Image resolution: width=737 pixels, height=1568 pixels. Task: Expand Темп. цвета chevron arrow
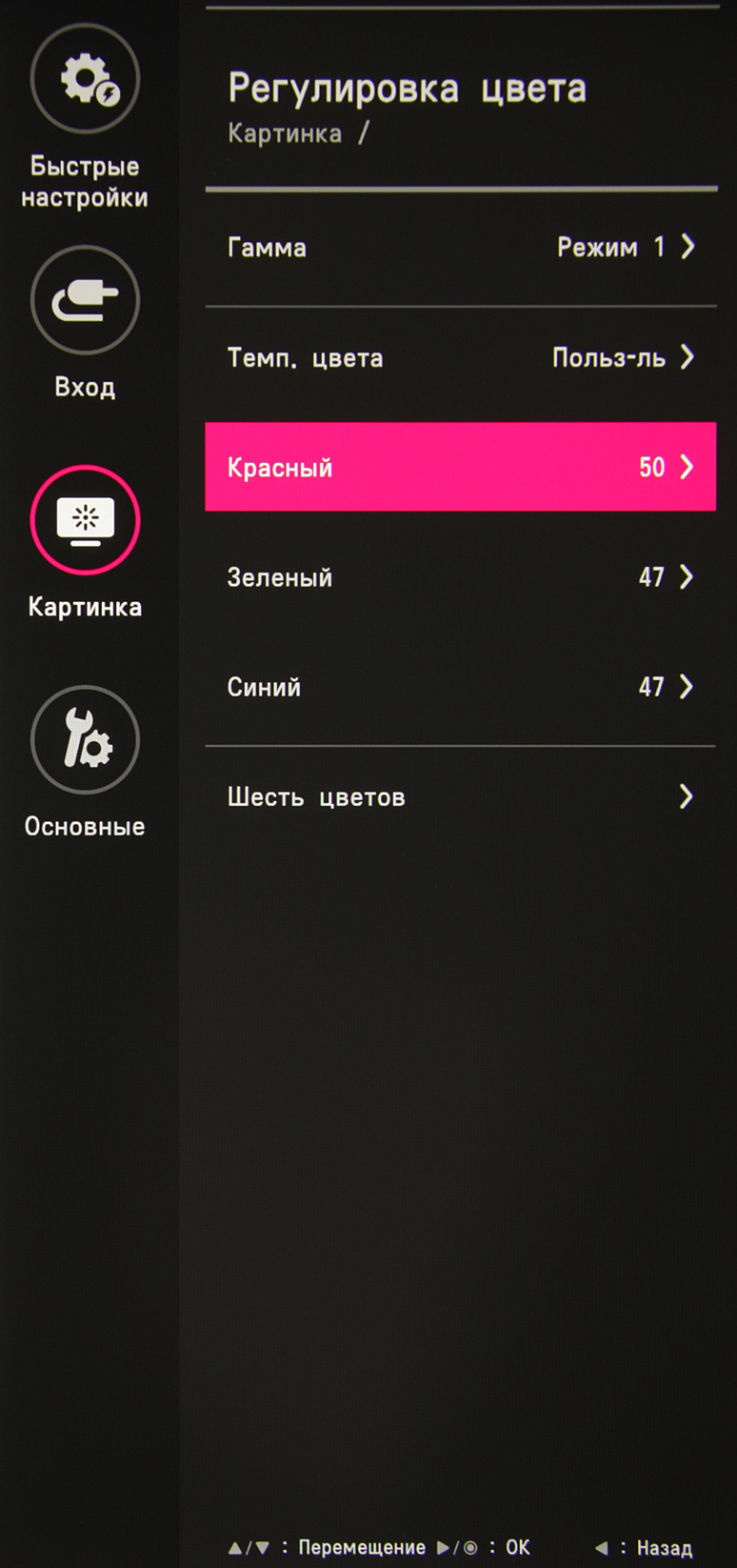pyautogui.click(x=687, y=357)
